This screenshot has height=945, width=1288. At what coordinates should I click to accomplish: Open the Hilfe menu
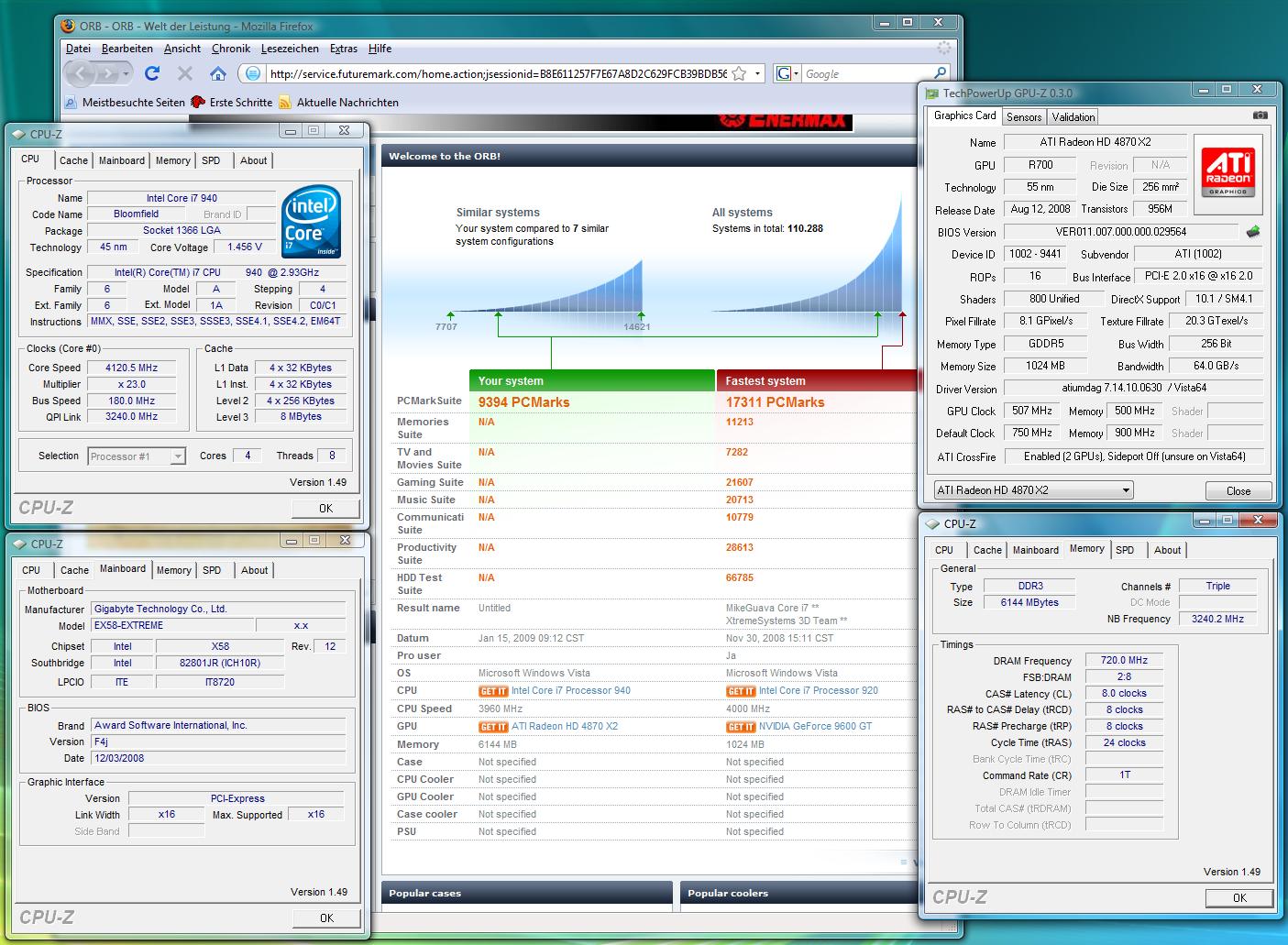[380, 49]
